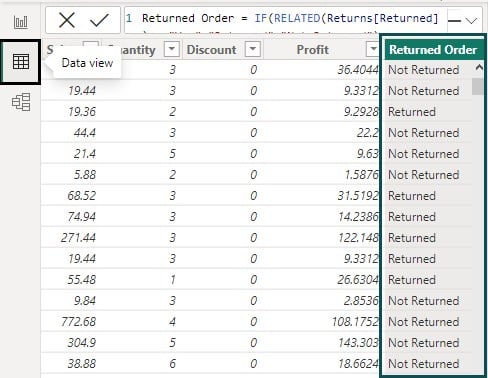Select sales value 772.68
Viewport: 488px width, 378px height.
pyautogui.click(x=78, y=322)
